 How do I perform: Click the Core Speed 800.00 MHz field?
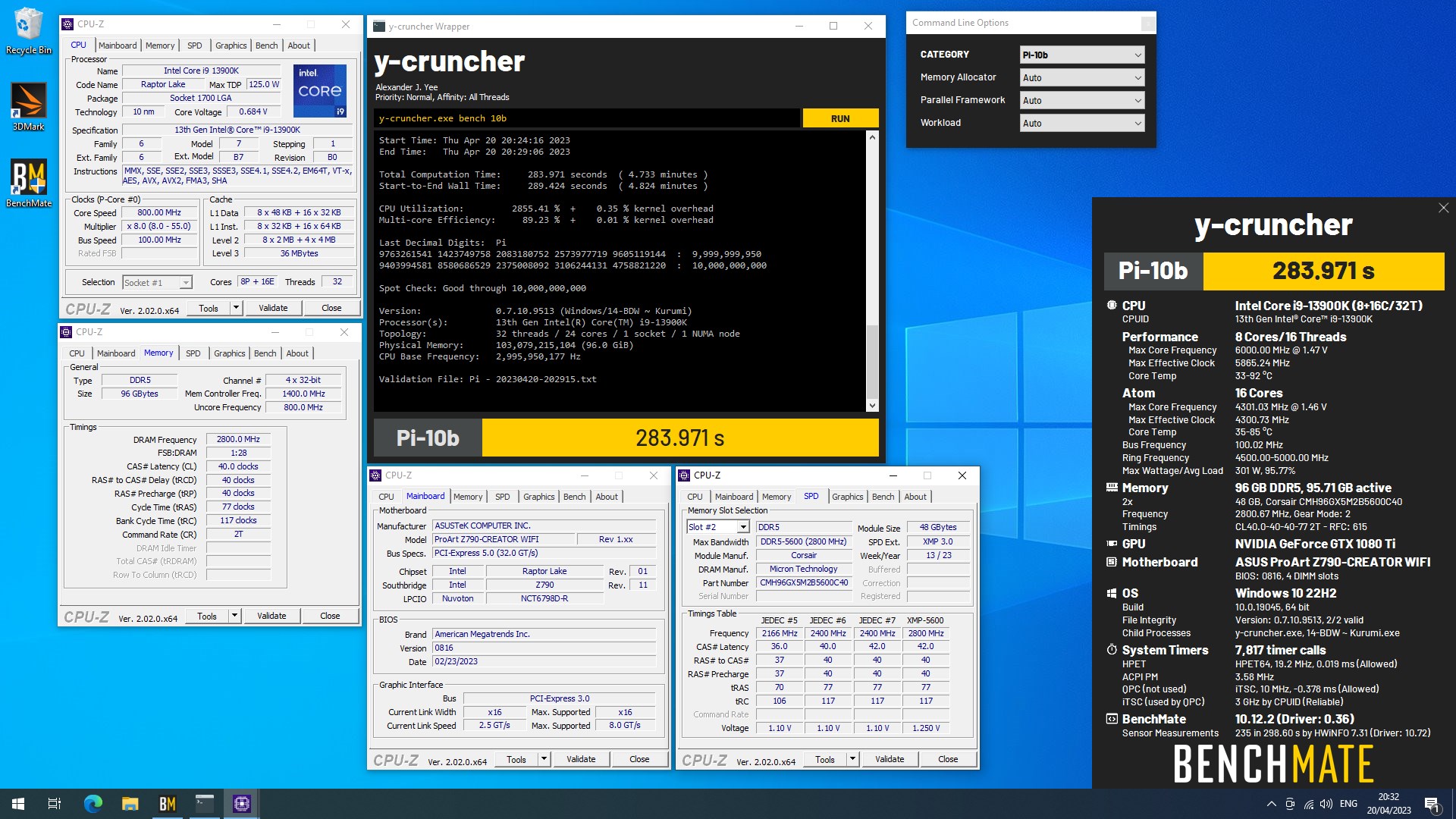pyautogui.click(x=159, y=213)
